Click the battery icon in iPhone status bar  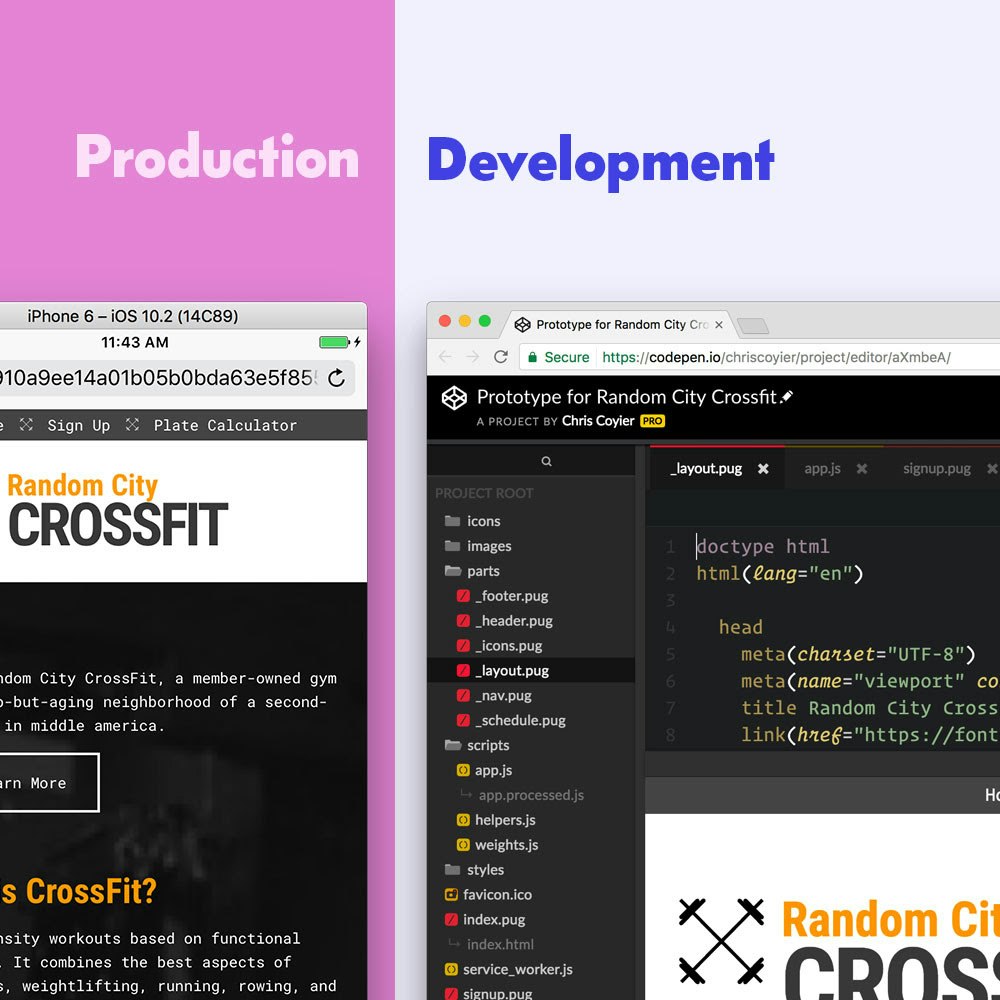point(334,342)
